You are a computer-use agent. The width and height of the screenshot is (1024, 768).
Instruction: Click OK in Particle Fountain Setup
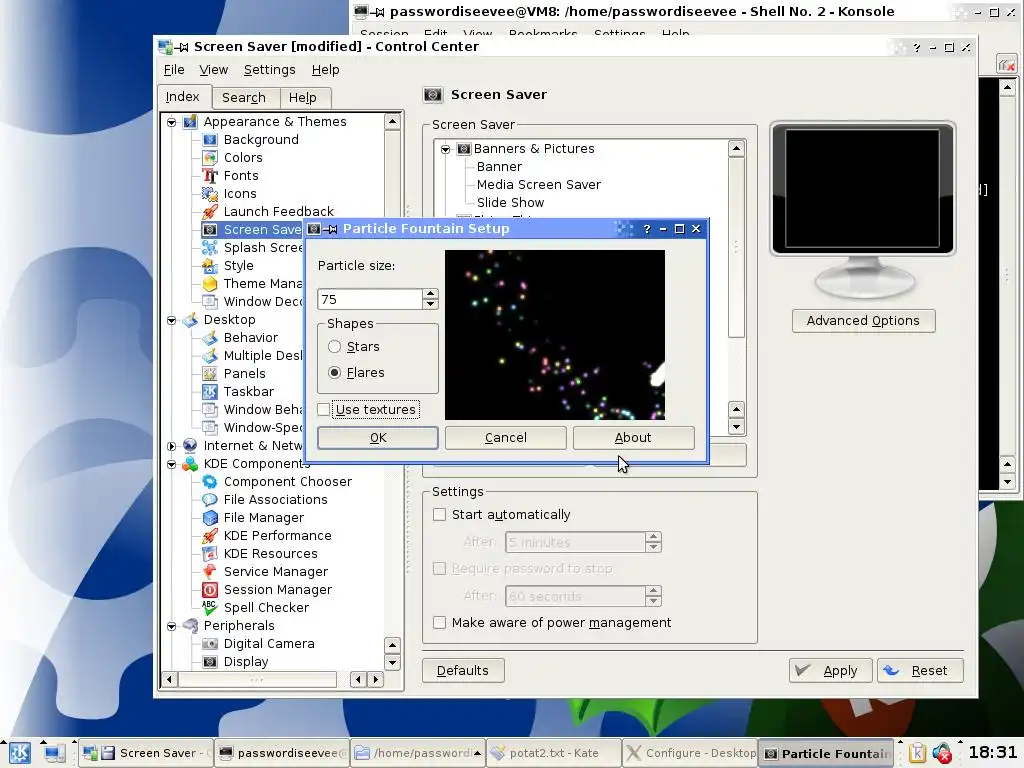[x=377, y=438]
